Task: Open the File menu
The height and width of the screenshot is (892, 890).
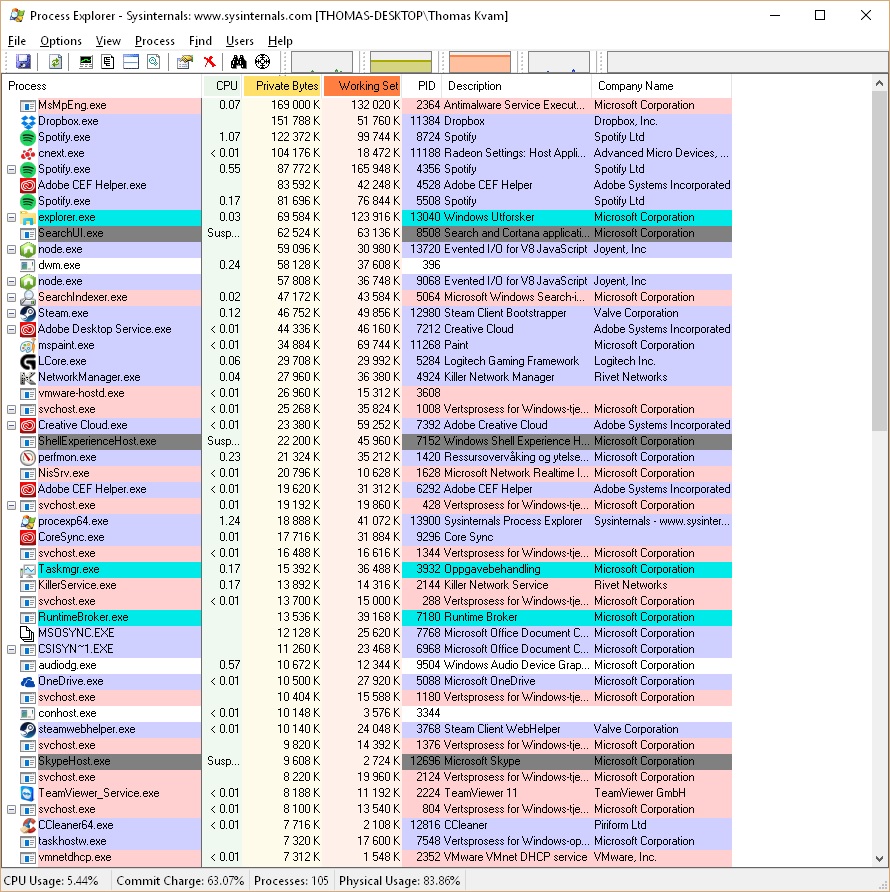Action: pyautogui.click(x=17, y=41)
